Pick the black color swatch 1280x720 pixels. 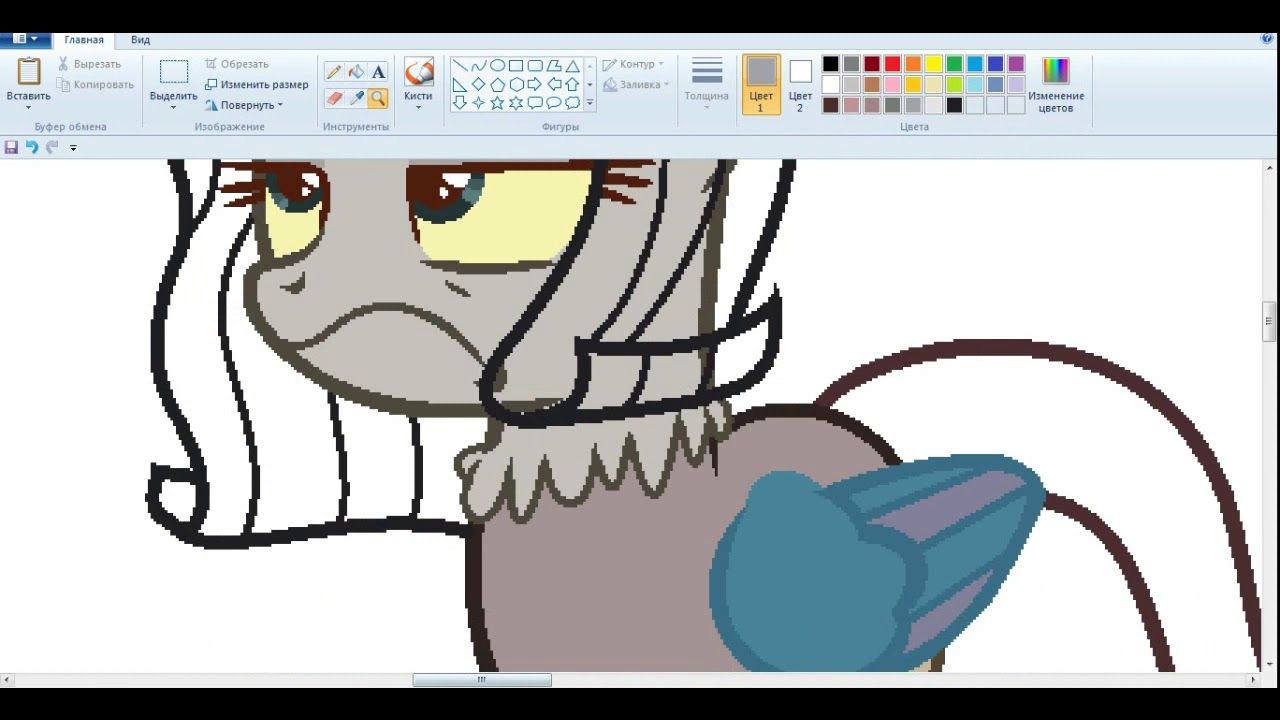(x=831, y=64)
